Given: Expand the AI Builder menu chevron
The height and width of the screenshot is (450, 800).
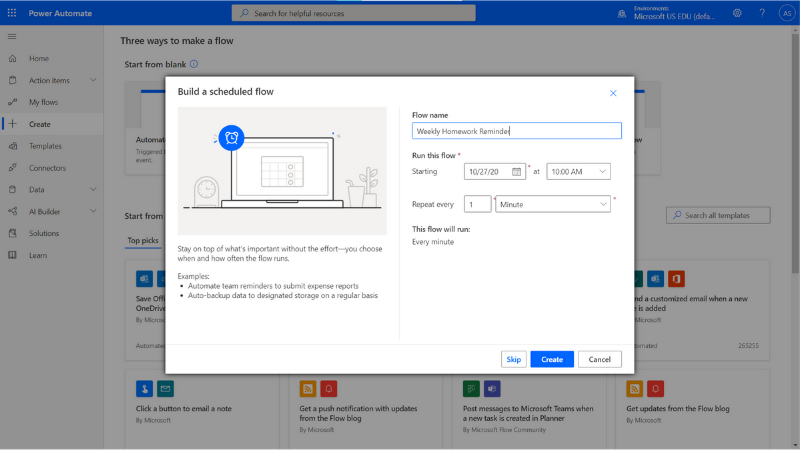Looking at the screenshot, I should tap(93, 211).
